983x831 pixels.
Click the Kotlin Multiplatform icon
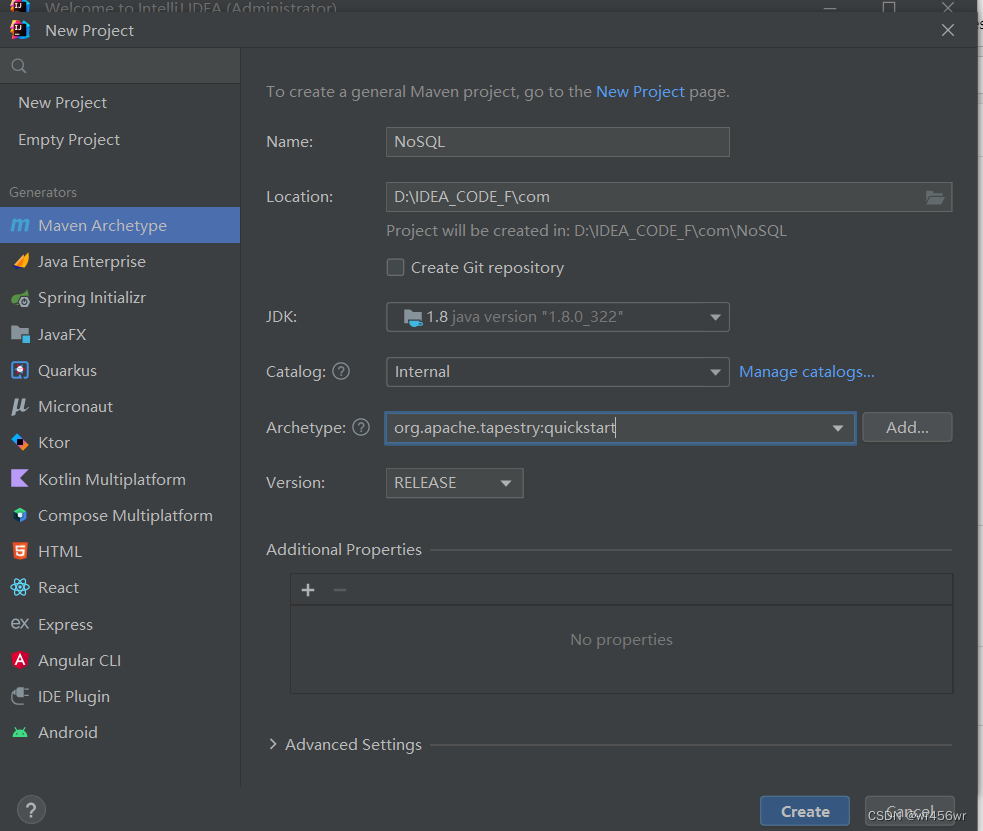(x=20, y=479)
